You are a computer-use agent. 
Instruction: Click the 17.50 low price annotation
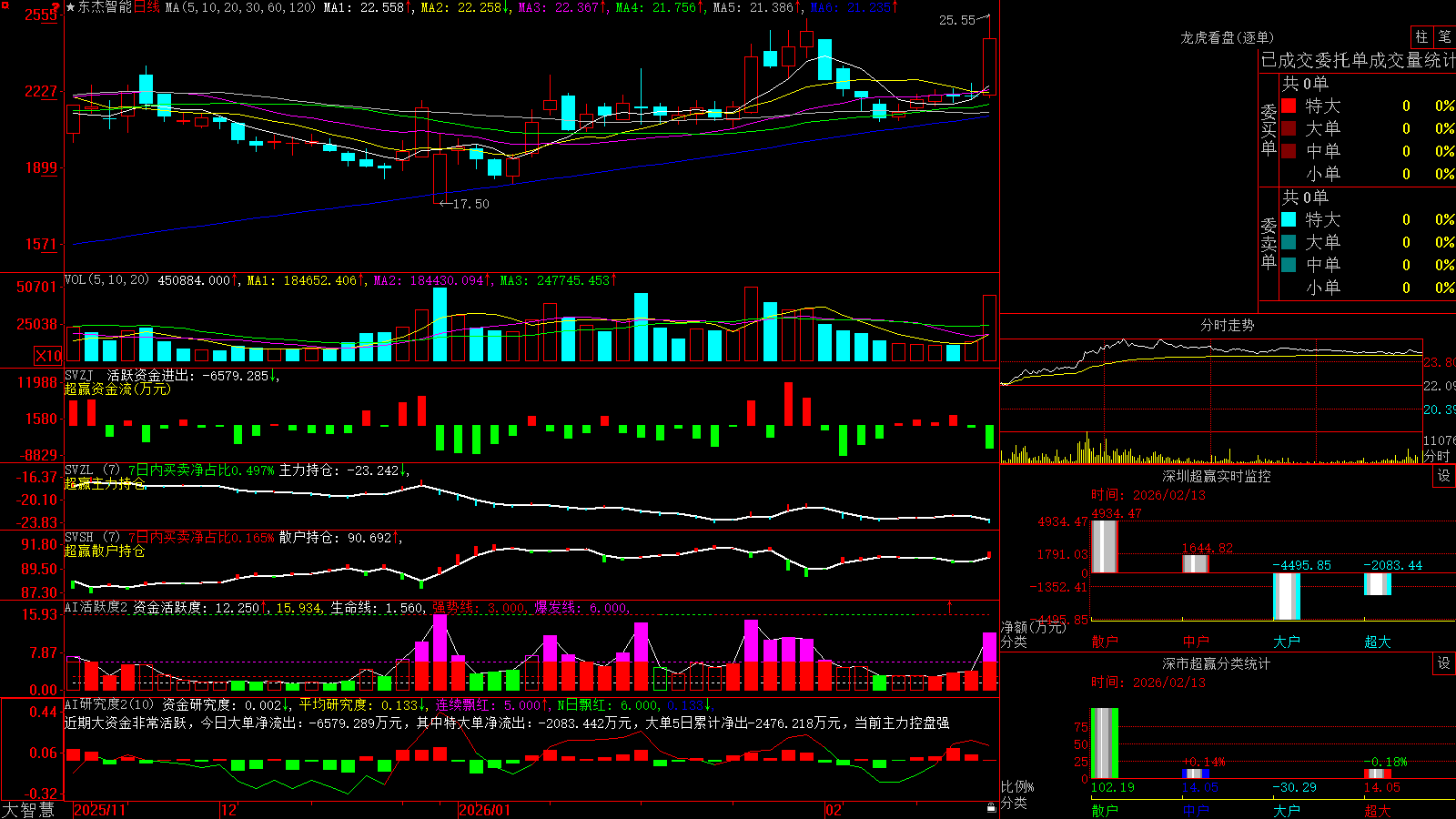(x=470, y=204)
